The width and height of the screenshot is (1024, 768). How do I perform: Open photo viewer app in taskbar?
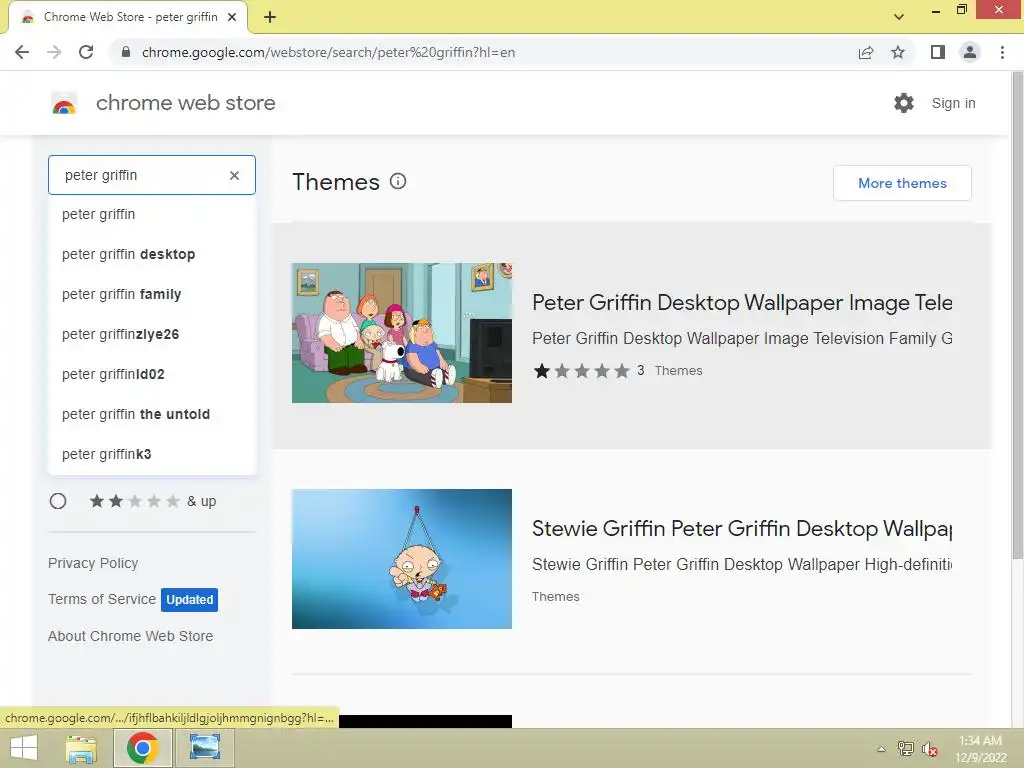click(x=204, y=748)
